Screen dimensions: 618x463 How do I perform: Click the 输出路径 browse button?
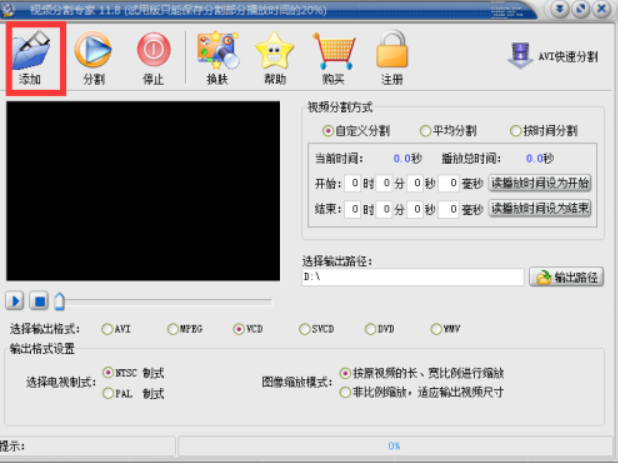point(566,277)
